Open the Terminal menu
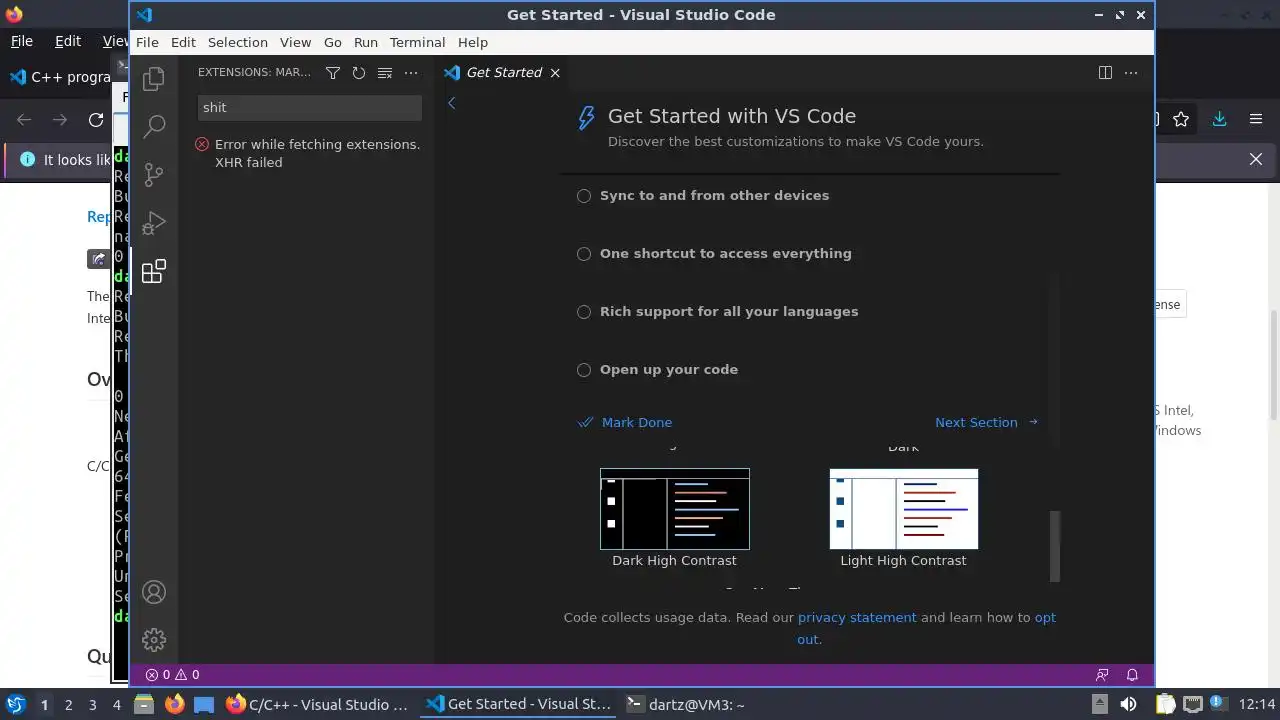This screenshot has height=720, width=1280. 417,42
